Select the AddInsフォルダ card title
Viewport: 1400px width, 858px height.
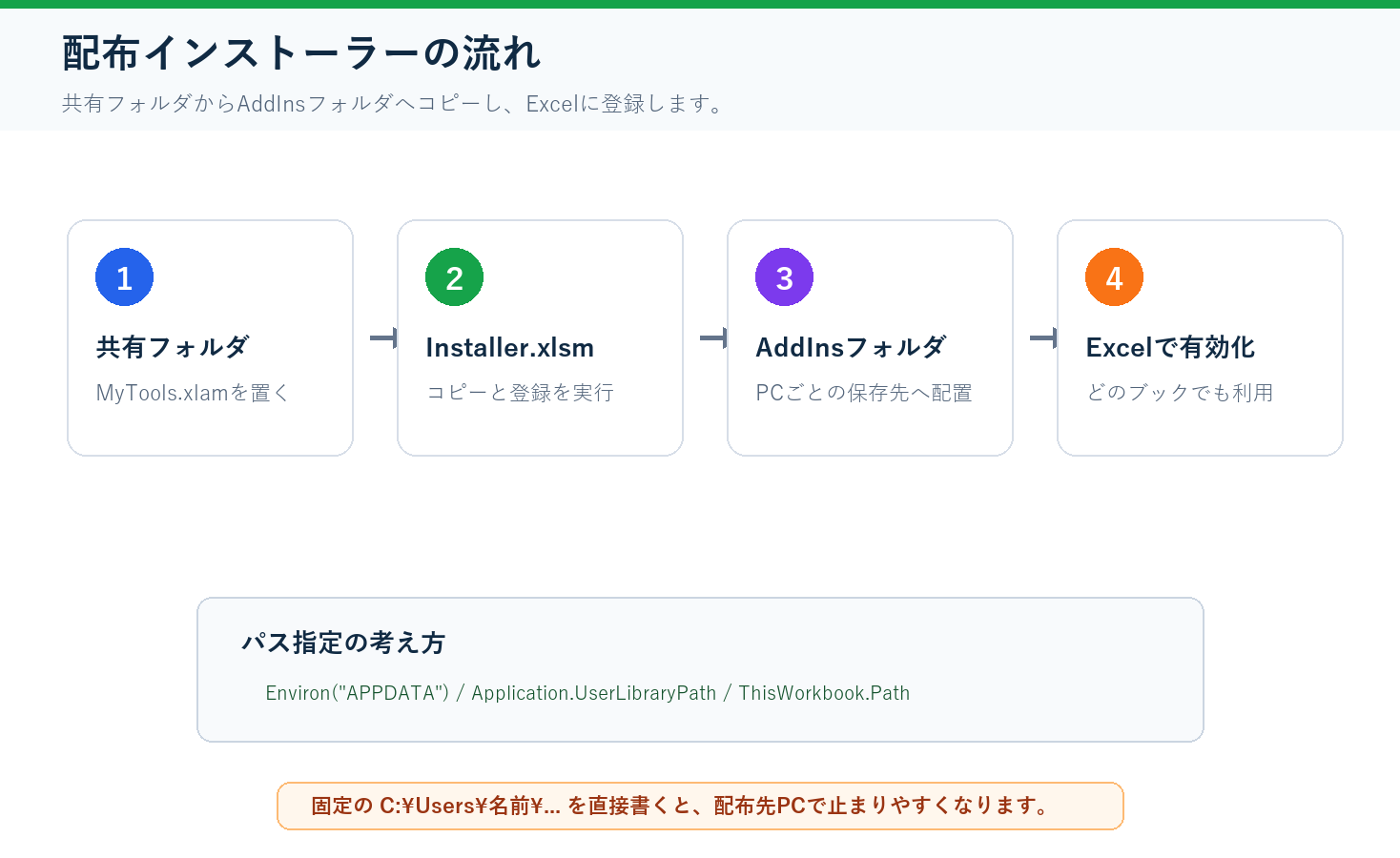(851, 347)
